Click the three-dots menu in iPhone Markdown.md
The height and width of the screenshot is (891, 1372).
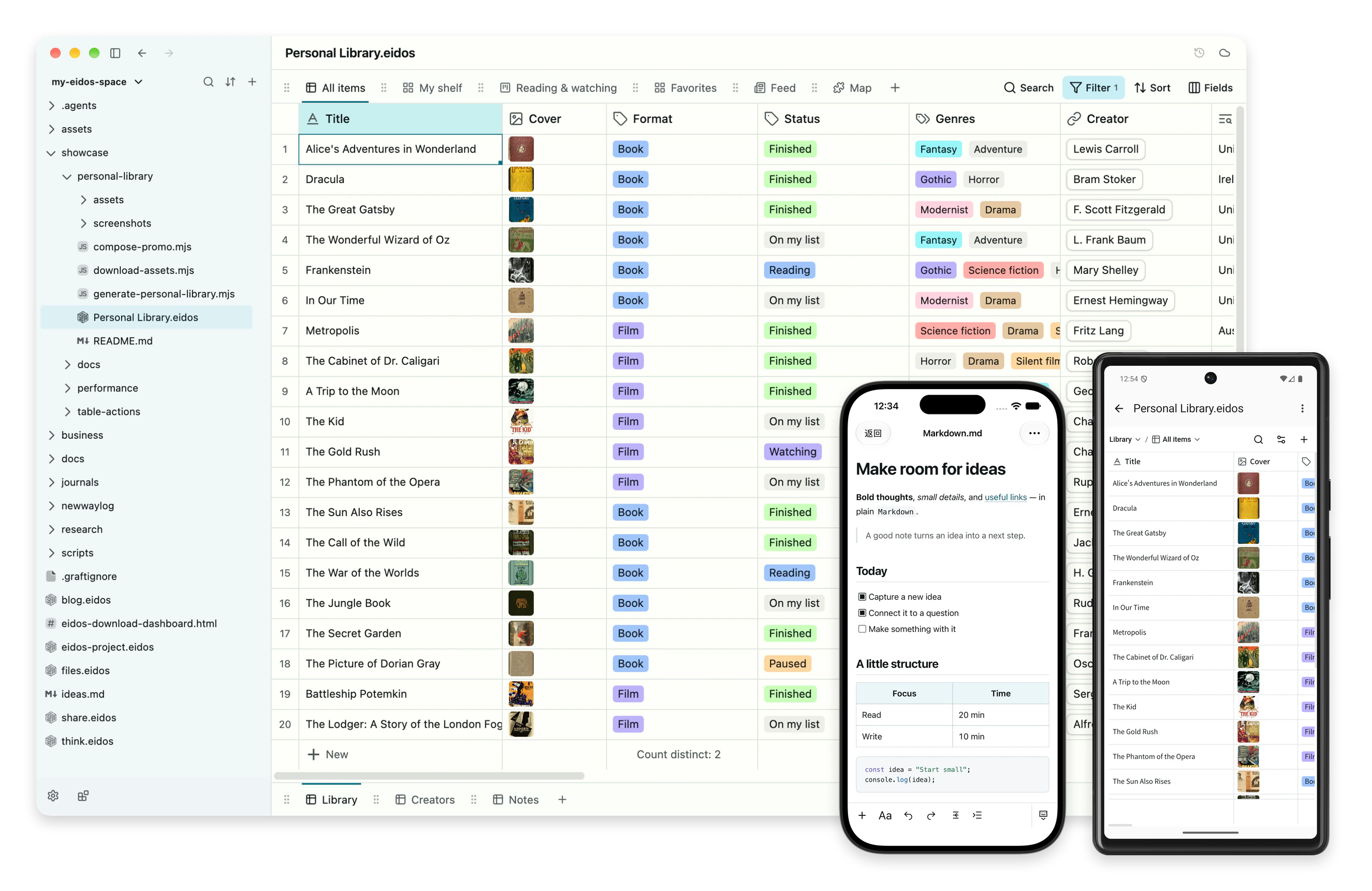tap(1034, 433)
